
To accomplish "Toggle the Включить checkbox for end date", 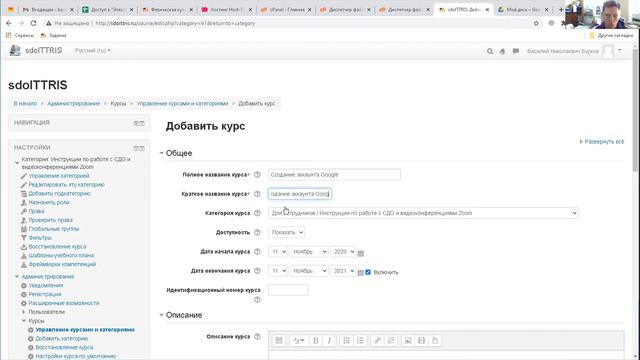I will coord(368,272).
